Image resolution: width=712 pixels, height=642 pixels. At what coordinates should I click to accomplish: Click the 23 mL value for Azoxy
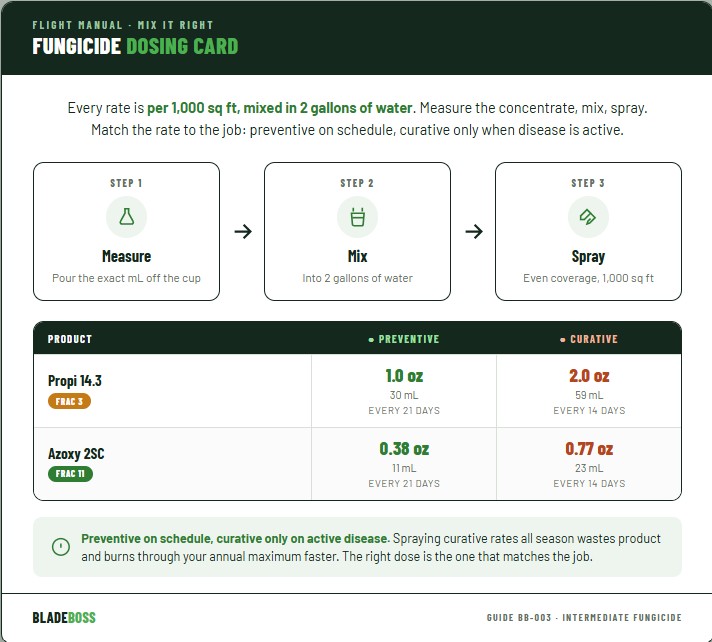pos(589,468)
